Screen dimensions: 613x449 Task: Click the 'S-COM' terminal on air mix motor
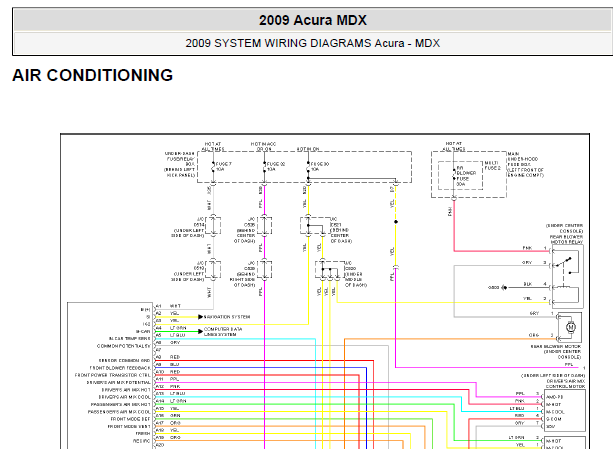(x=554, y=419)
